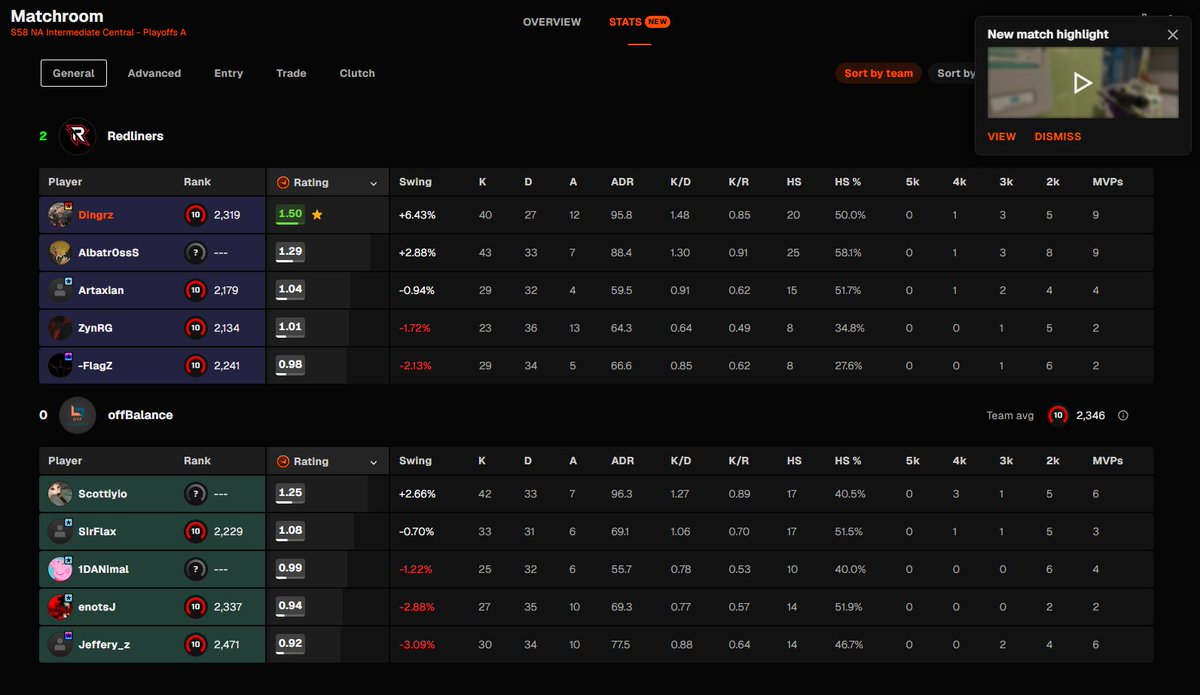
Task: Sort Redliners table by HS % column
Action: pyautogui.click(x=848, y=182)
